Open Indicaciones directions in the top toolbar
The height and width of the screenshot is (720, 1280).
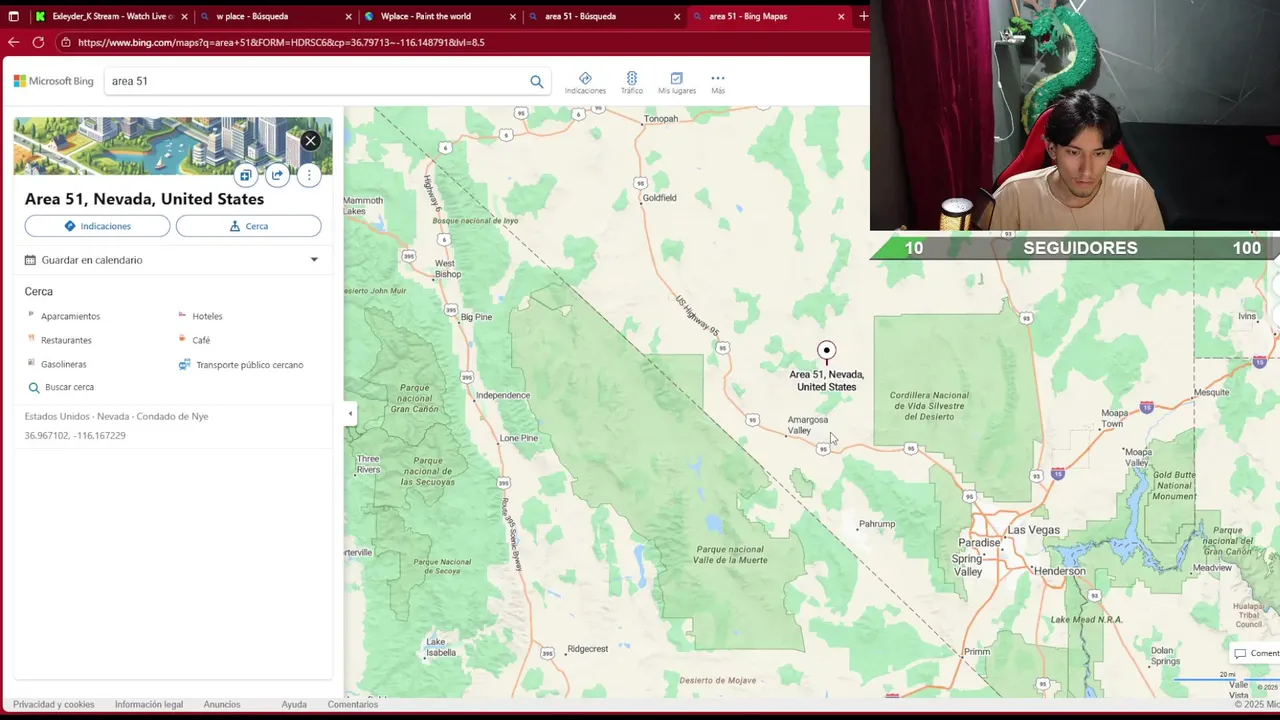click(585, 83)
